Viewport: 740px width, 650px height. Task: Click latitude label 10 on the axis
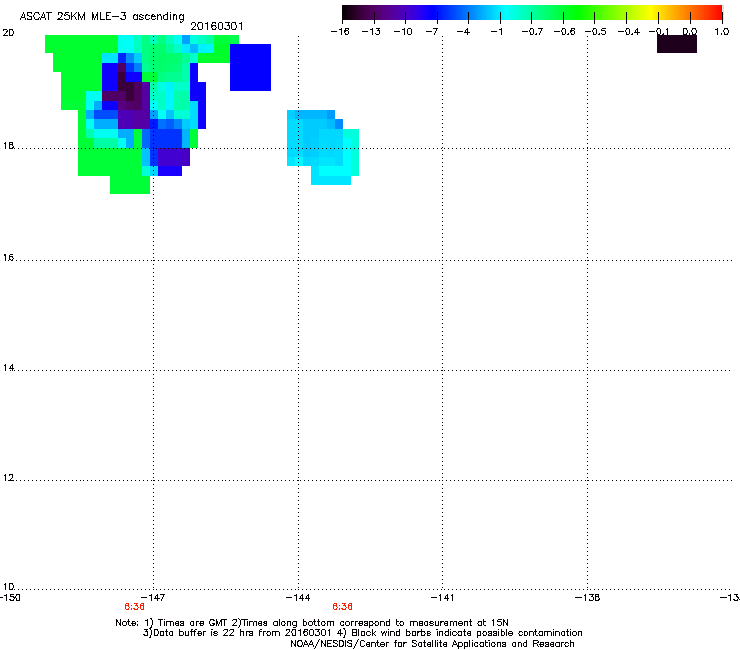click(8, 587)
